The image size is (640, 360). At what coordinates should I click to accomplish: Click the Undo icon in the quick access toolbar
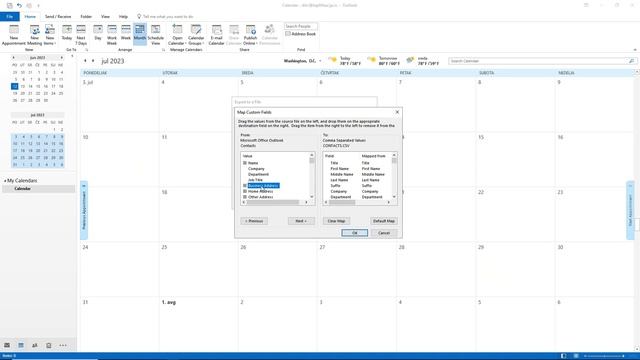(19, 5)
